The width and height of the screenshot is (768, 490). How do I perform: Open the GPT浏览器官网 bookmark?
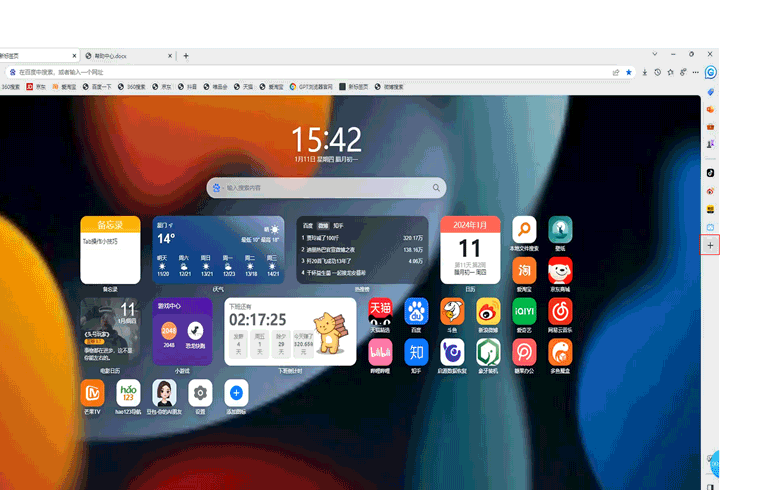tap(311, 87)
